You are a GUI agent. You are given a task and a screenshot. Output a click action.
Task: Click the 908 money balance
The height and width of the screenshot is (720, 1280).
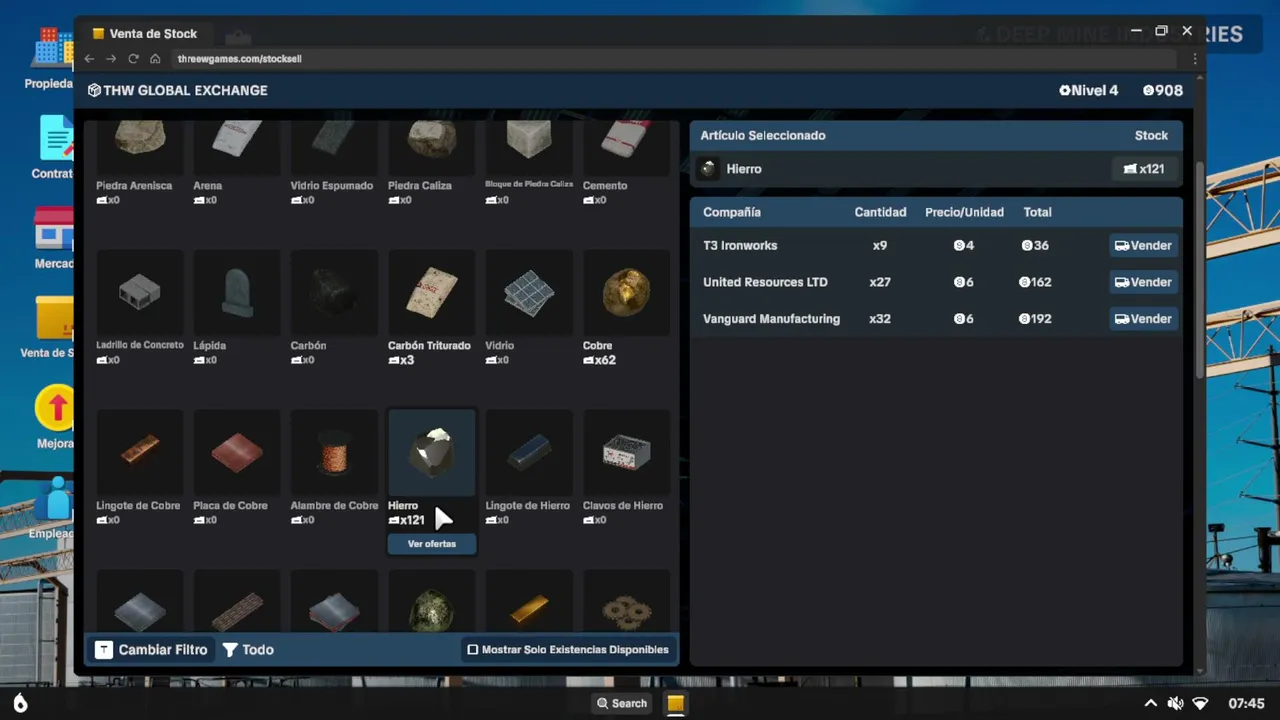(x=1163, y=90)
